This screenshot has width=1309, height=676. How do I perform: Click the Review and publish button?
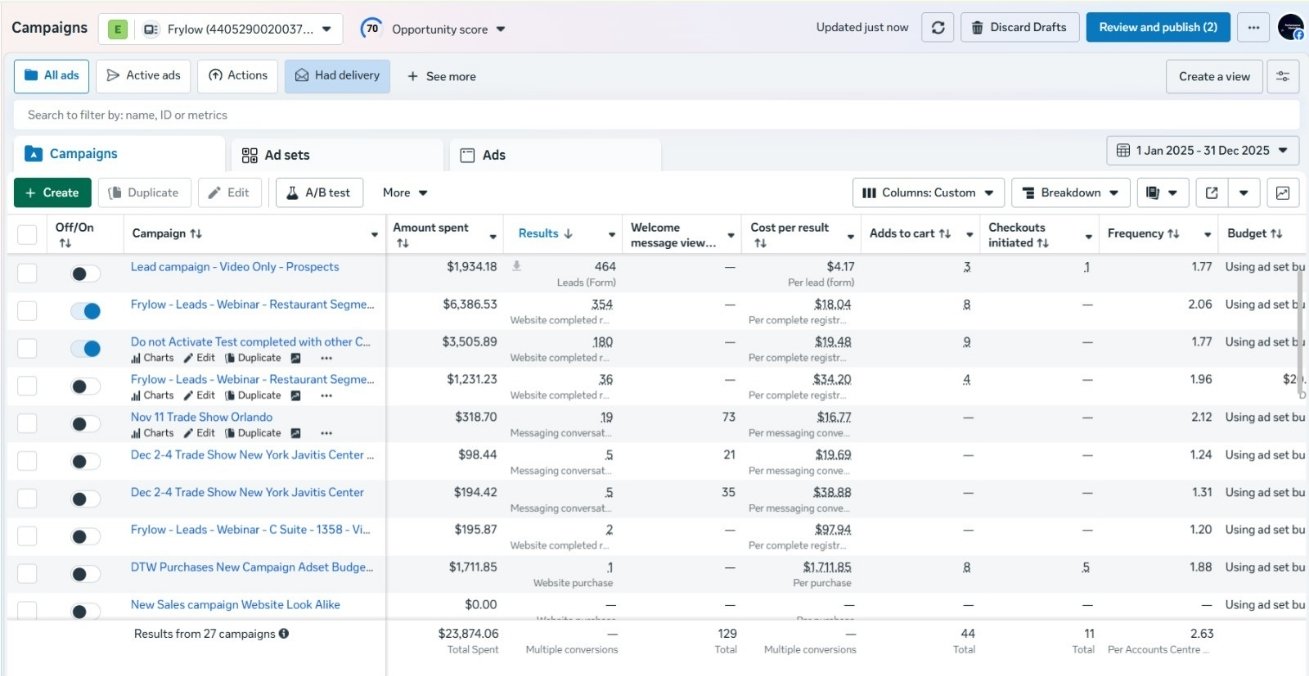(x=1157, y=28)
